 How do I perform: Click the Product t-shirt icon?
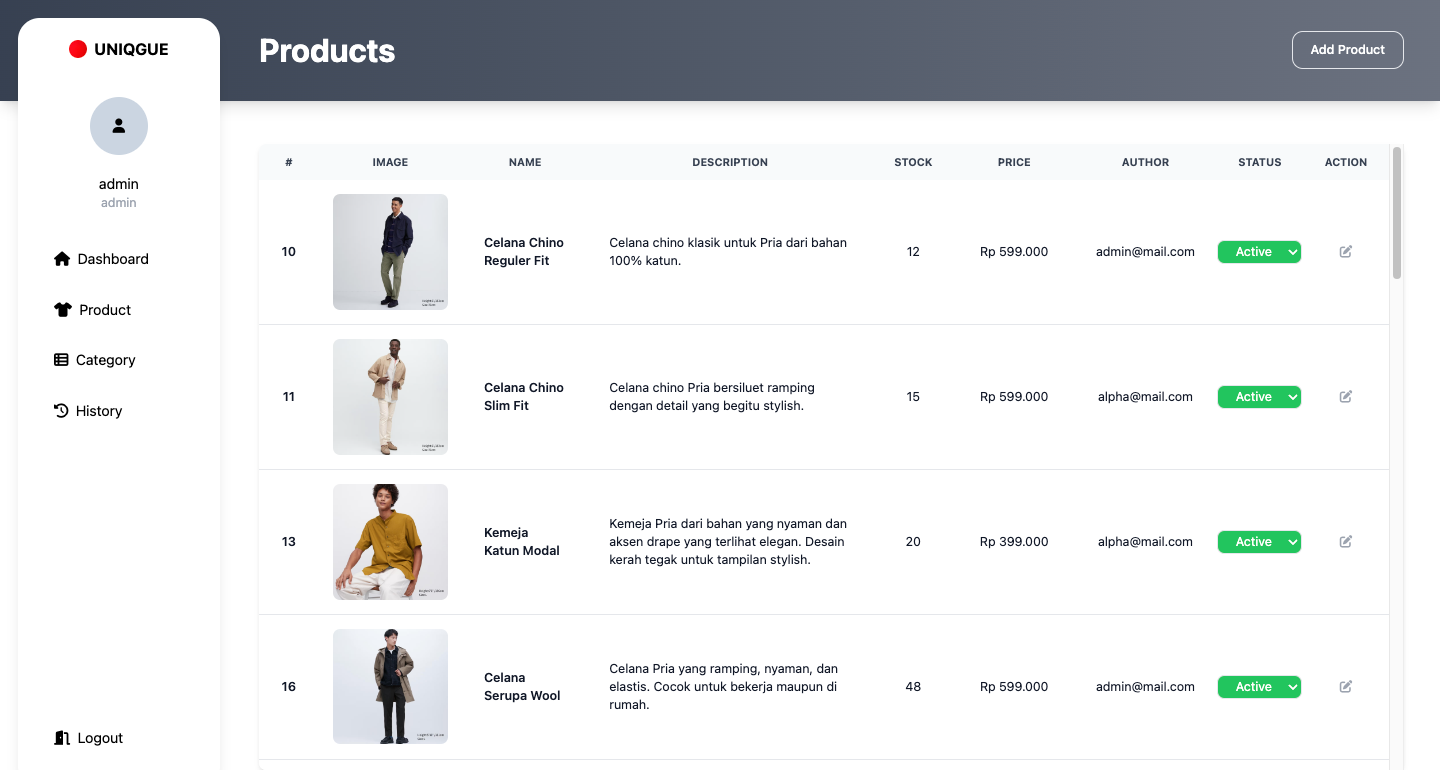(63, 310)
